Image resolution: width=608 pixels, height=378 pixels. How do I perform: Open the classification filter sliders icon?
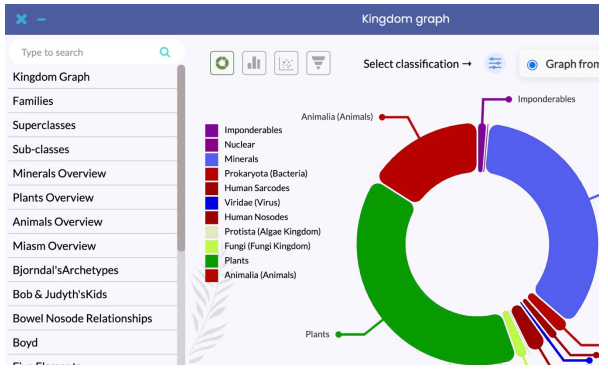(x=495, y=63)
